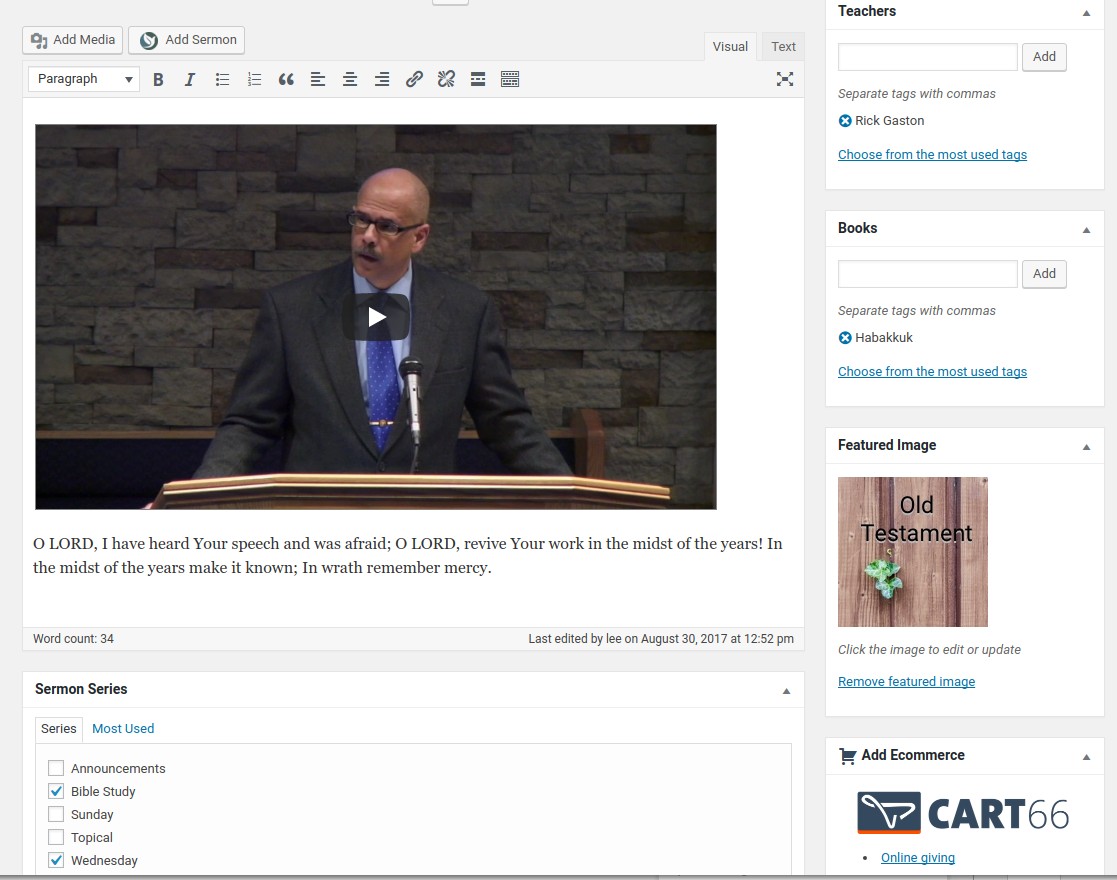This screenshot has width=1117, height=880.
Task: Toggle bold formatting in editor toolbar
Action: click(x=158, y=79)
